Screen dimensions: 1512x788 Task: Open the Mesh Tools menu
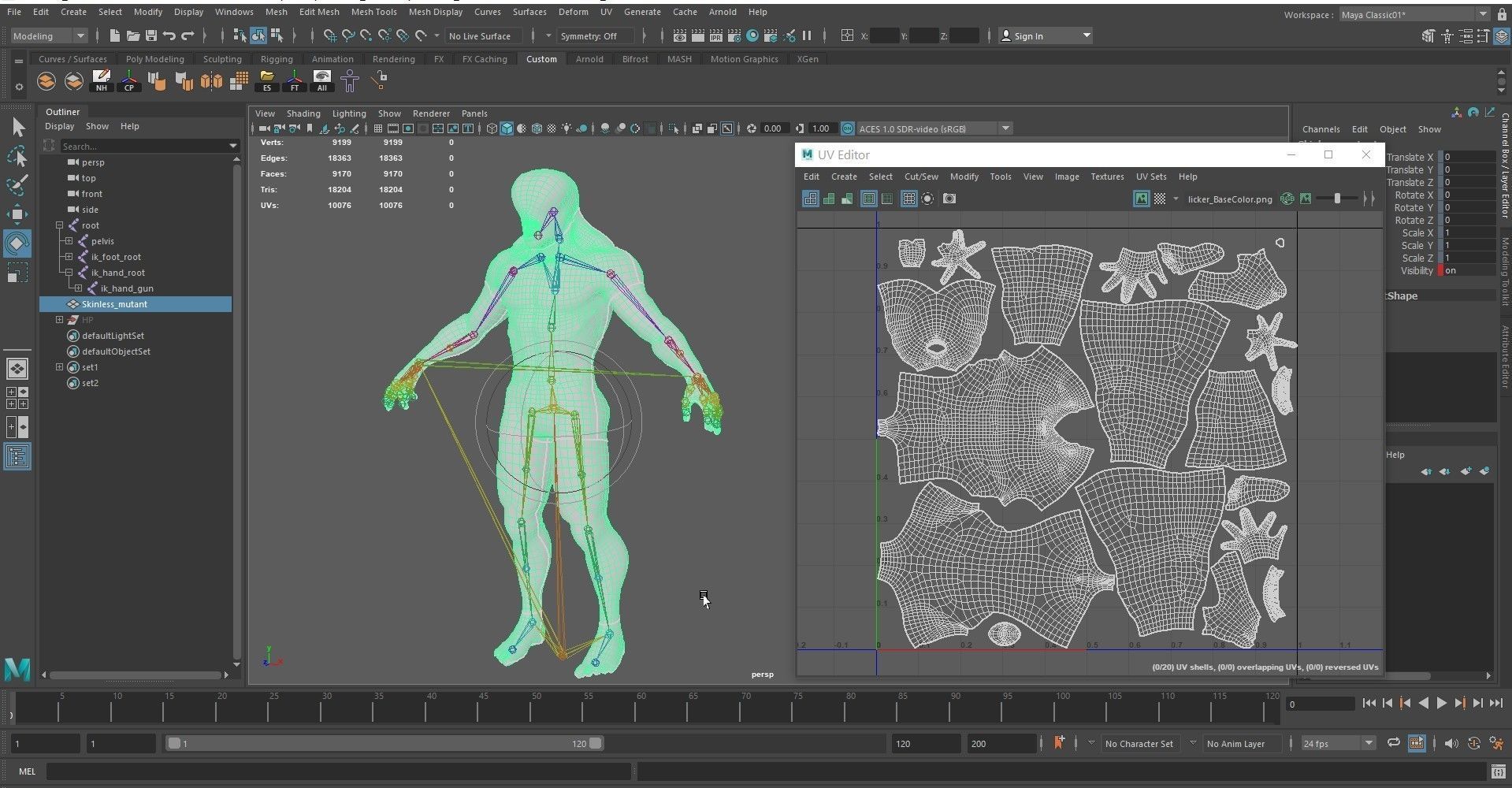[373, 12]
